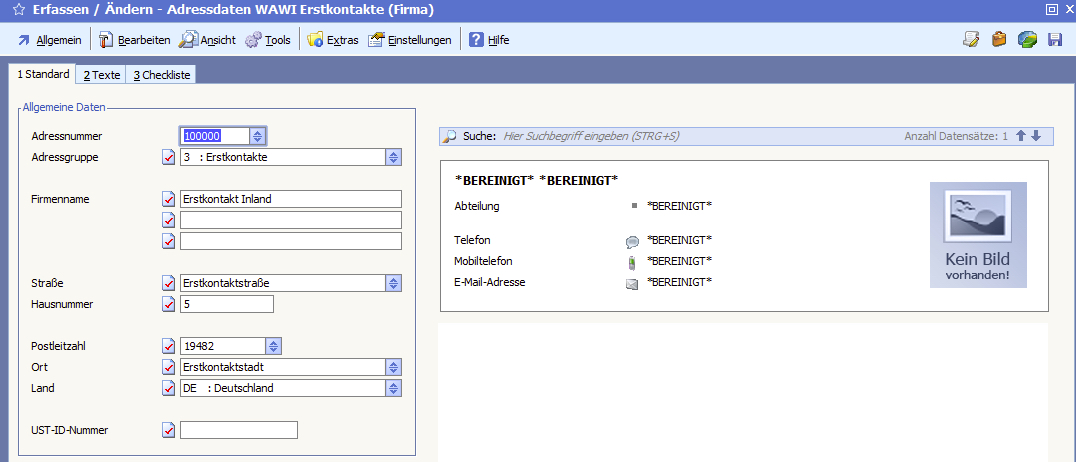Click the notes scroll with pencil icon

(x=970, y=40)
